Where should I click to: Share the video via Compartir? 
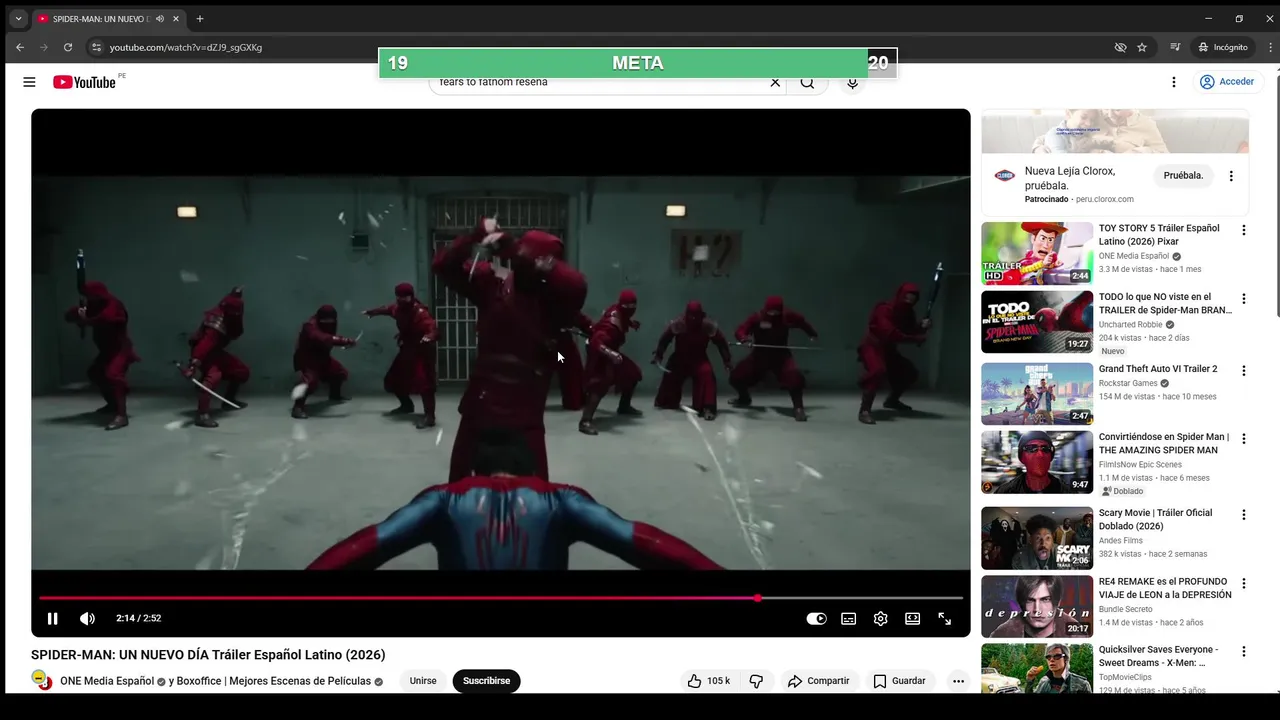818,681
